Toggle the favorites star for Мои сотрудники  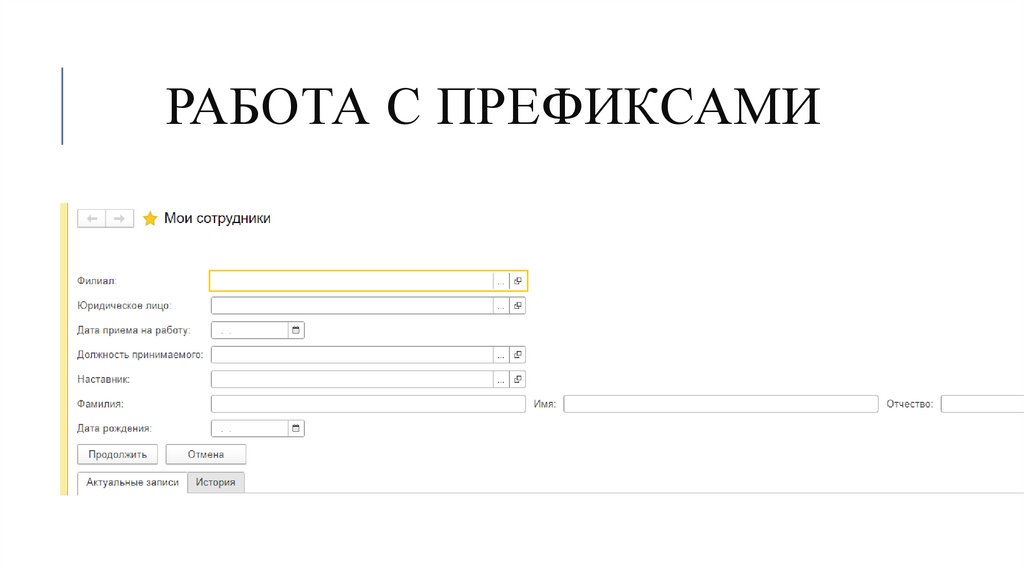point(150,219)
